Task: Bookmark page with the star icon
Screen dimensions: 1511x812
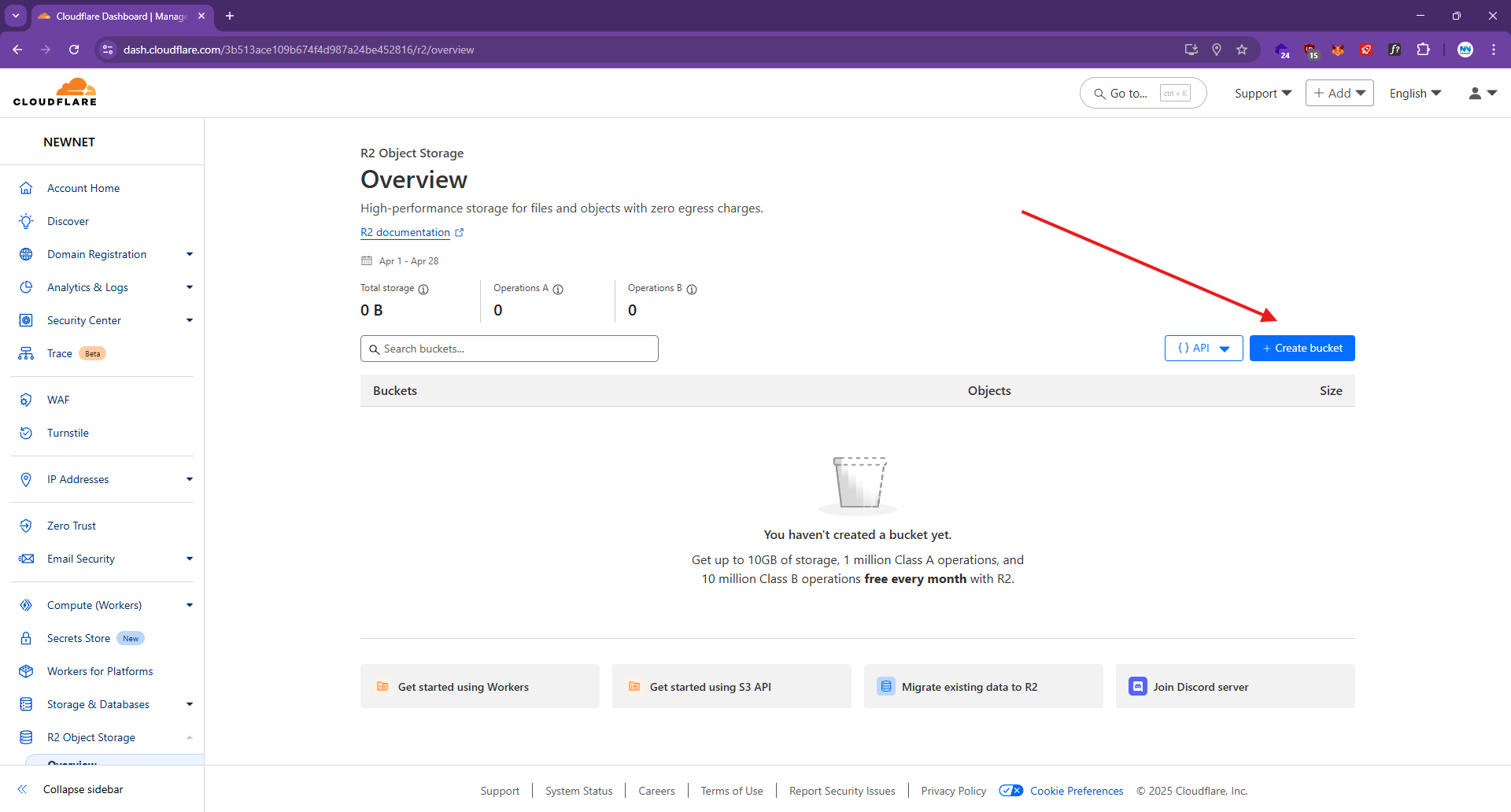Action: (1242, 50)
